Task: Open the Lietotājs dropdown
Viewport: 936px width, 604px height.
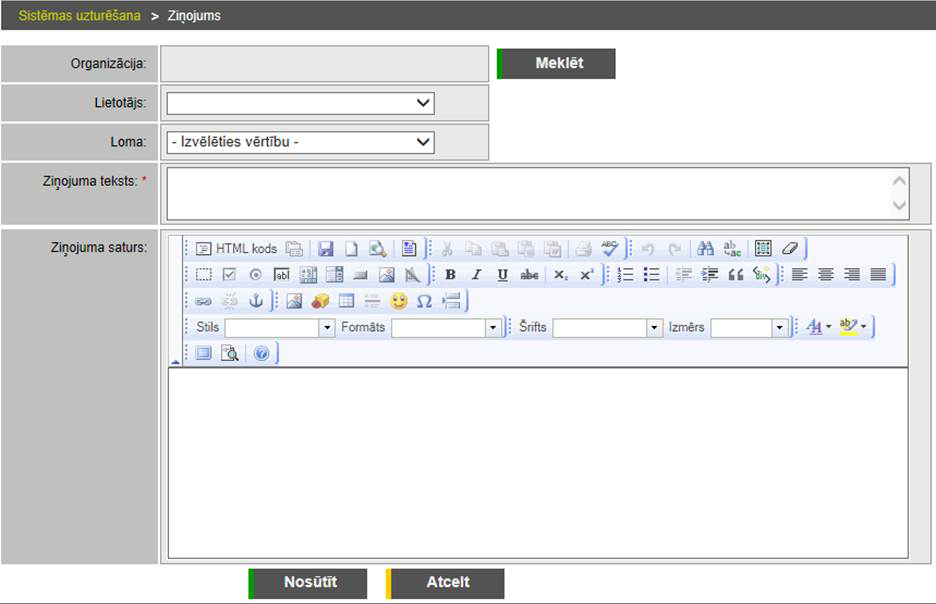Action: (300, 103)
